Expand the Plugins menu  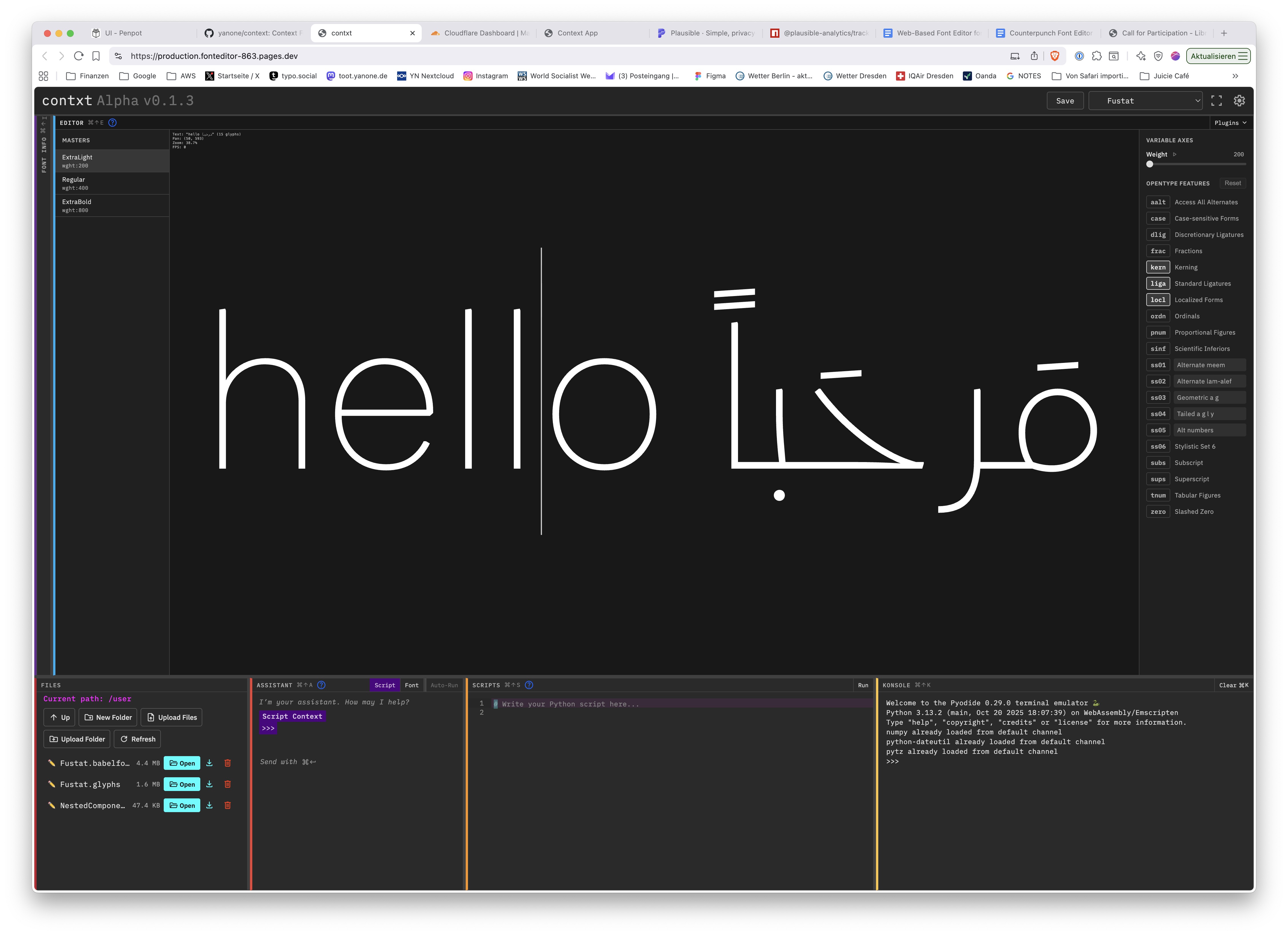[1230, 123]
